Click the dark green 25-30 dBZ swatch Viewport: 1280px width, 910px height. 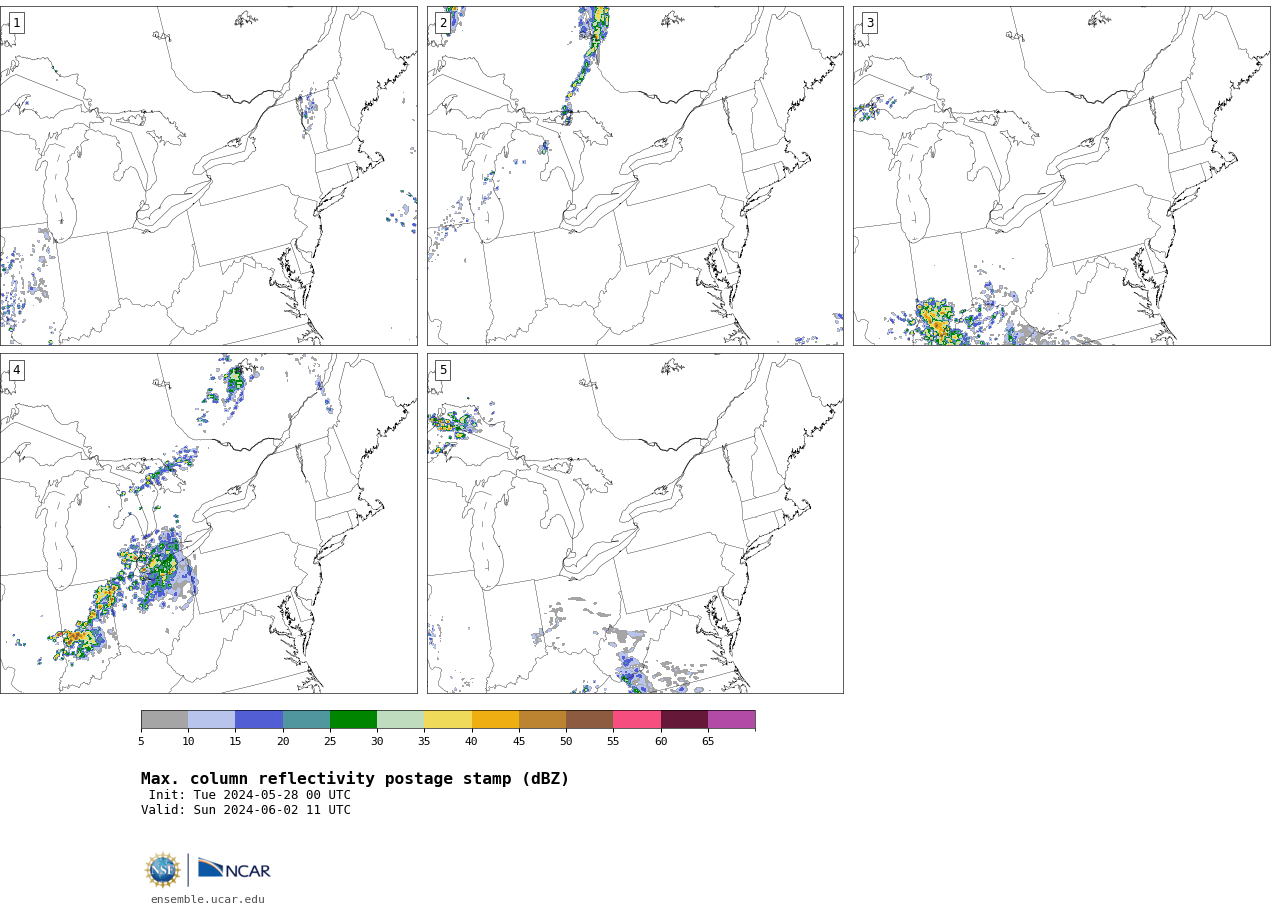(x=353, y=720)
